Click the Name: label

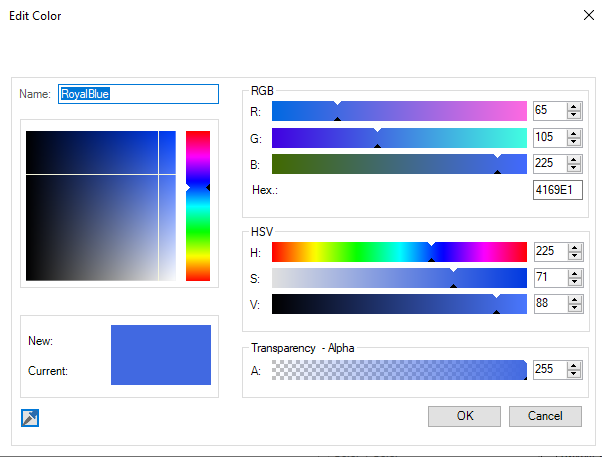[x=35, y=94]
